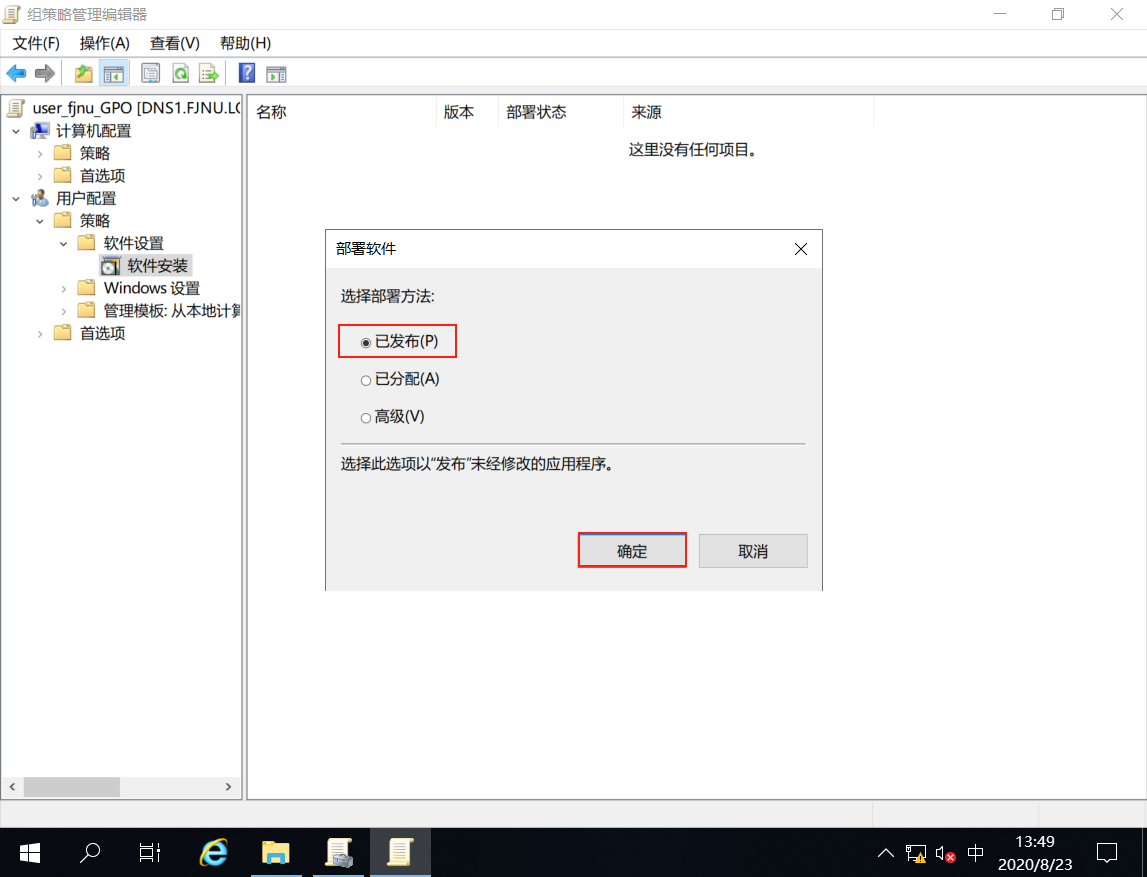Collapse the 计算机配置 node
1147x877 pixels.
click(16, 132)
